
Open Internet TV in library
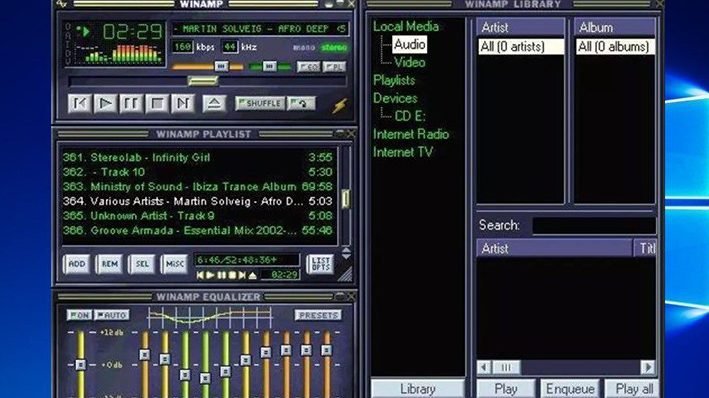[402, 152]
